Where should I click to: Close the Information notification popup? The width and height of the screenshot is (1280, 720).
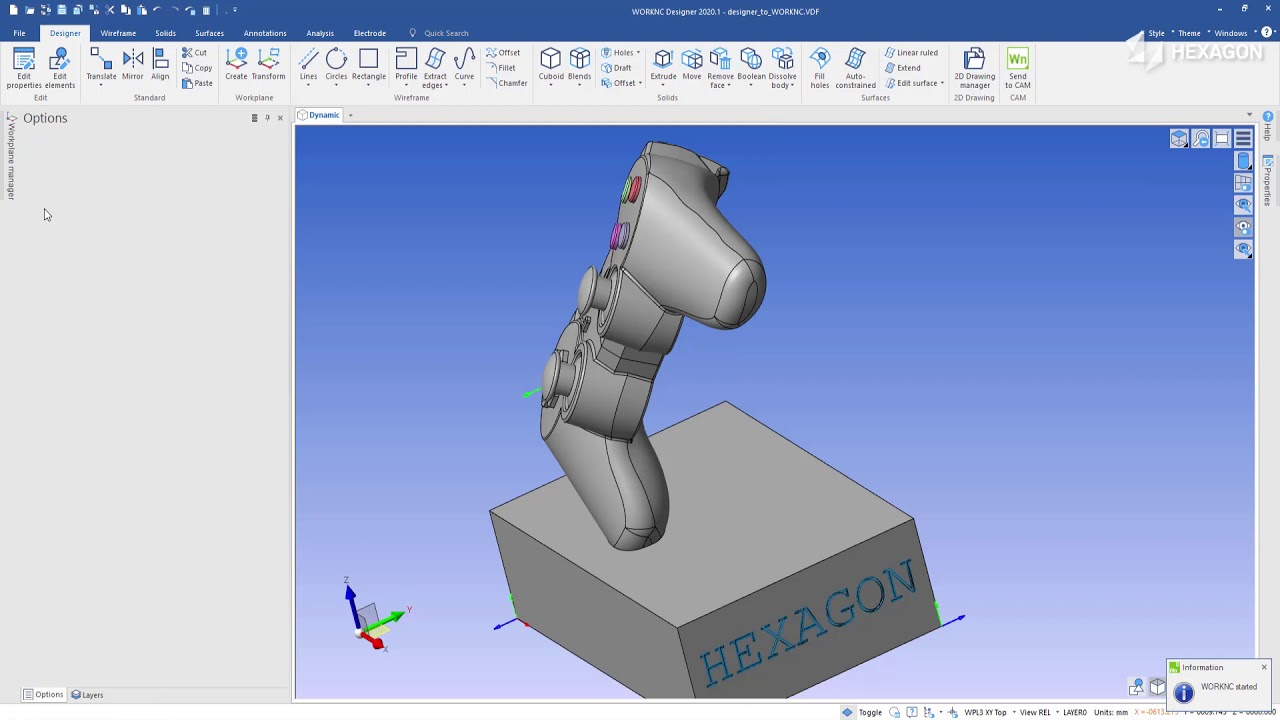click(1263, 667)
